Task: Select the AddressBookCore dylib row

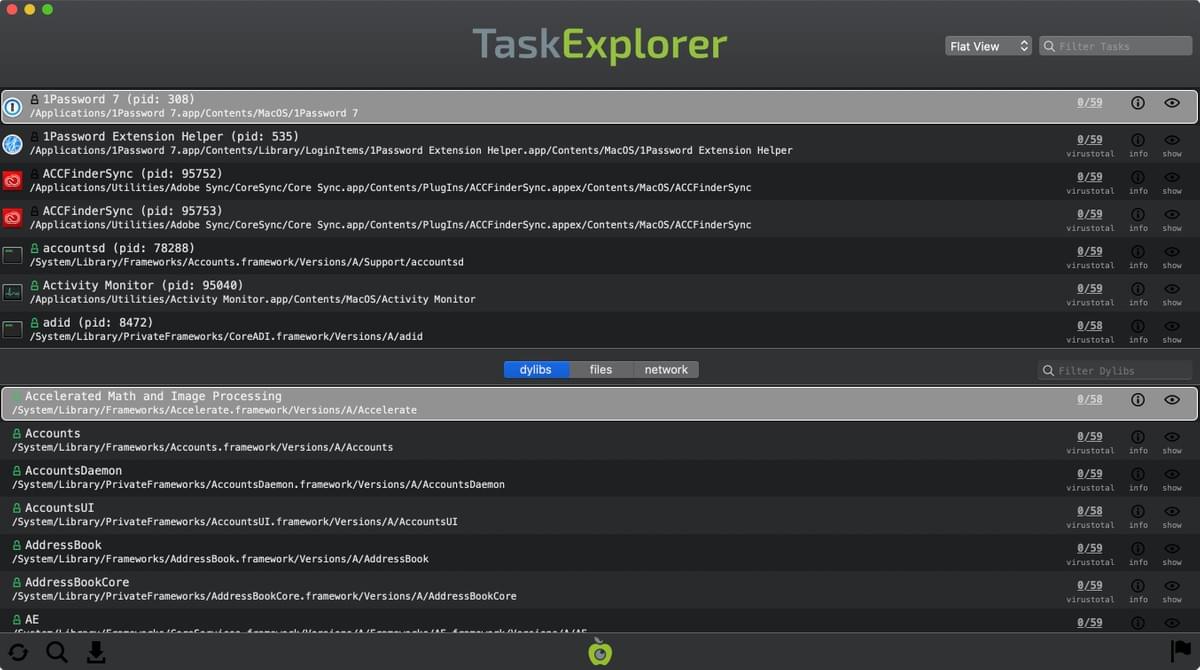Action: pyautogui.click(x=600, y=589)
